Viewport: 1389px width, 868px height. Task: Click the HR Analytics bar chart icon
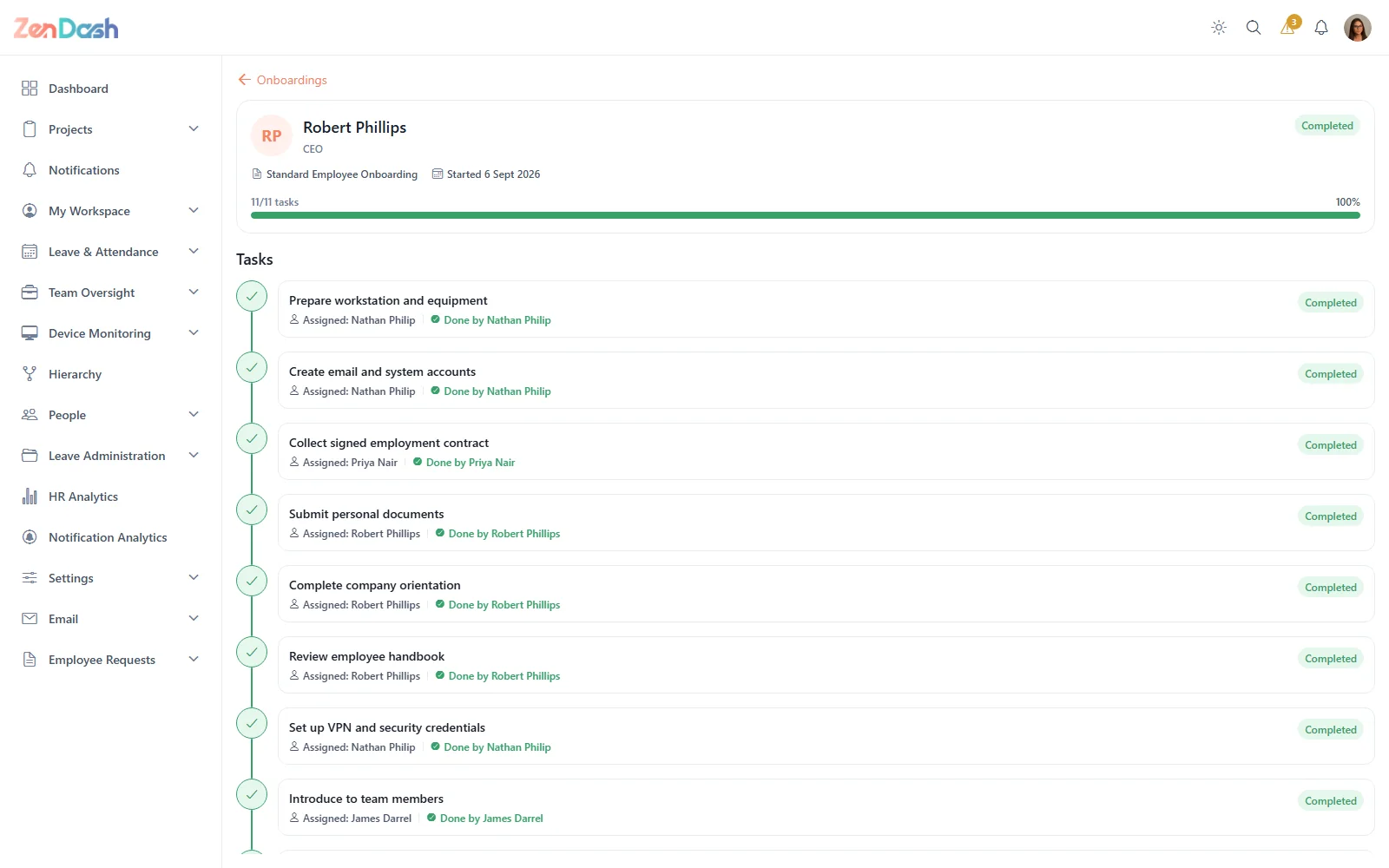[30, 496]
